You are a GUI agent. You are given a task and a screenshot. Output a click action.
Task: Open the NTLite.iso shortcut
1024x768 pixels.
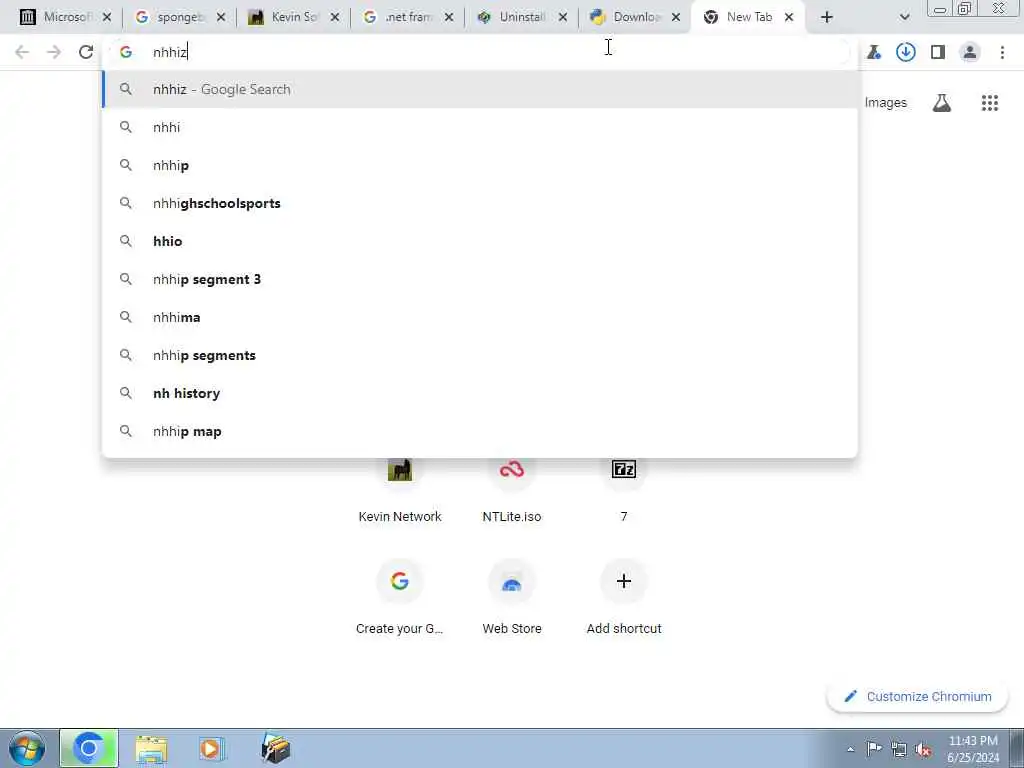(512, 491)
